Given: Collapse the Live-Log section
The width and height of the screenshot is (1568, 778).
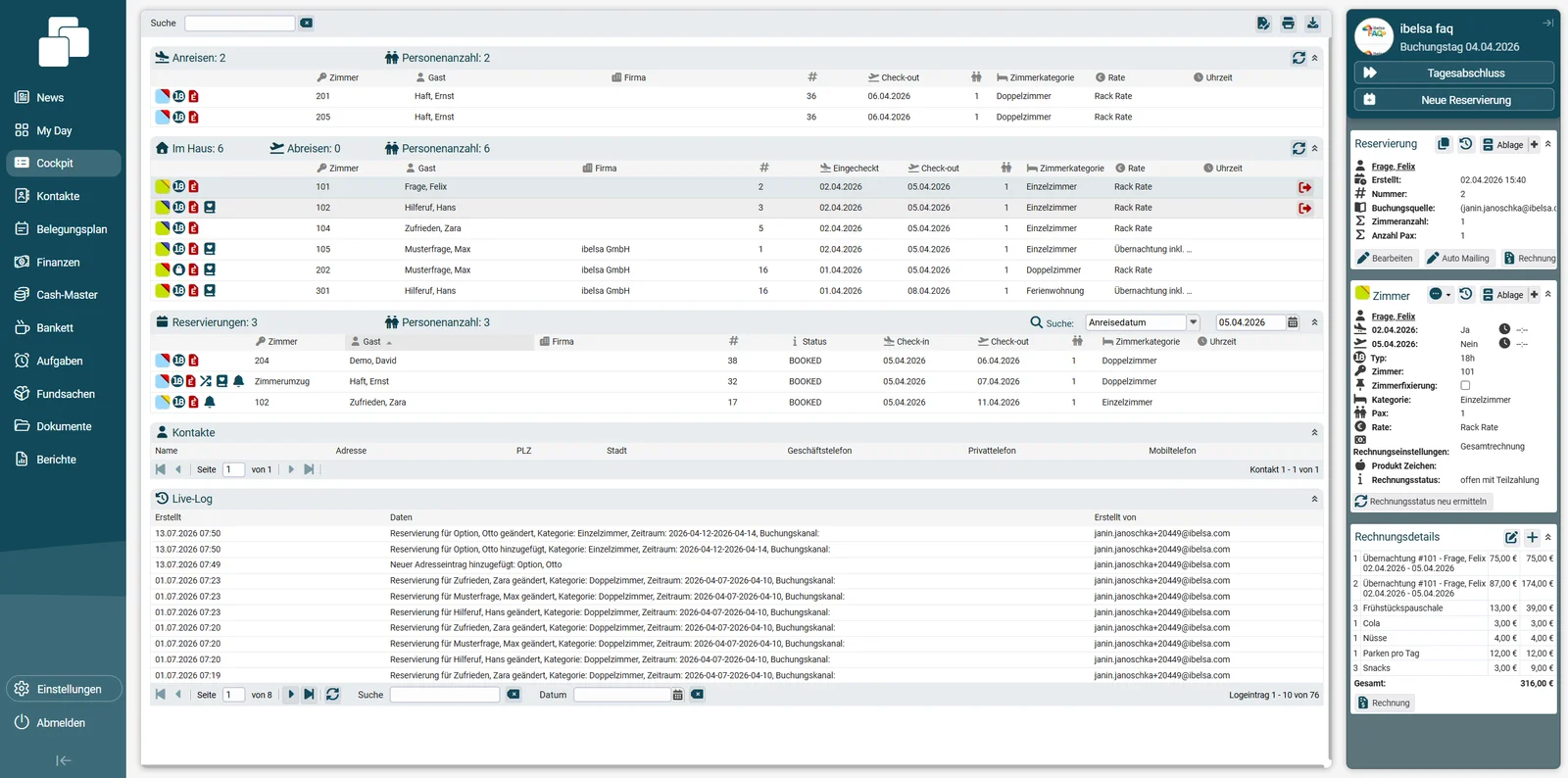Looking at the screenshot, I should tap(1315, 499).
